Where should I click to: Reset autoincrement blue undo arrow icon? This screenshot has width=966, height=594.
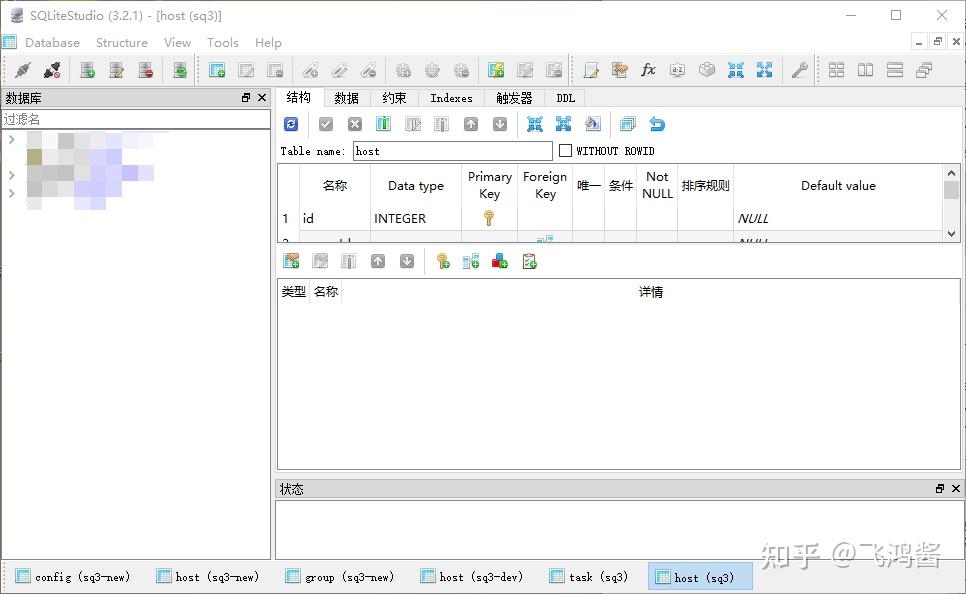pos(657,124)
